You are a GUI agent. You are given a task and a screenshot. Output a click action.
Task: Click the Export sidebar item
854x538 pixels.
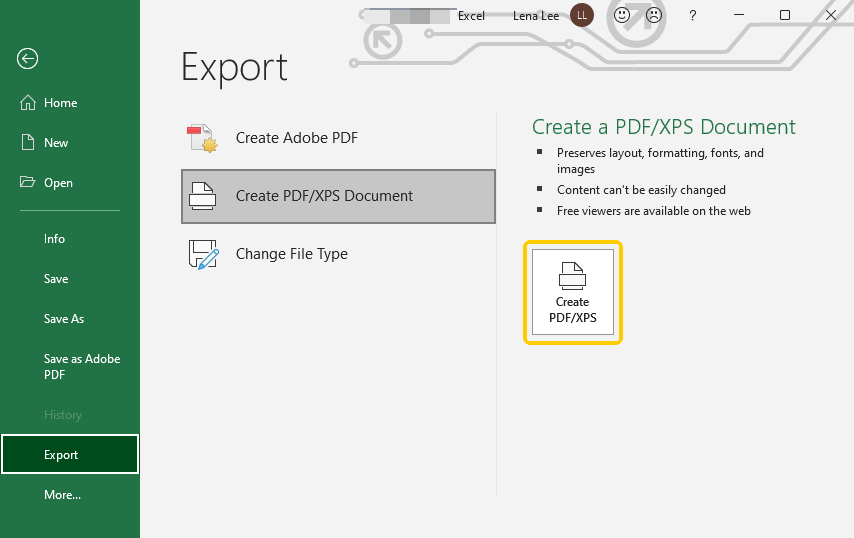pos(70,454)
